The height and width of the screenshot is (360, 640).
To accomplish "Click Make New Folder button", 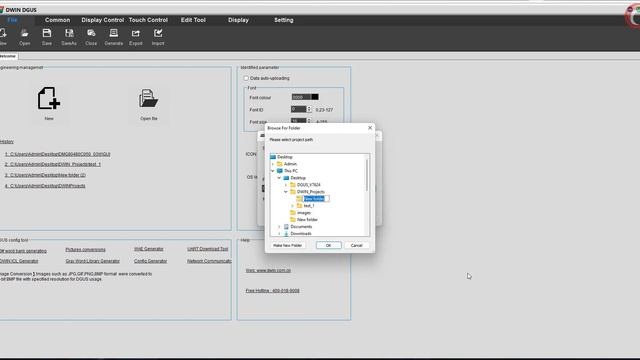I will (x=287, y=245).
